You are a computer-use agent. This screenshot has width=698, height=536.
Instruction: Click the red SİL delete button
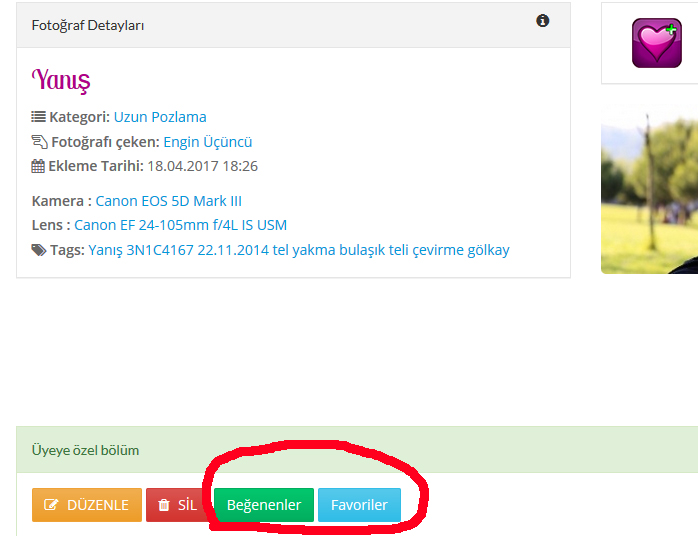[x=177, y=505]
